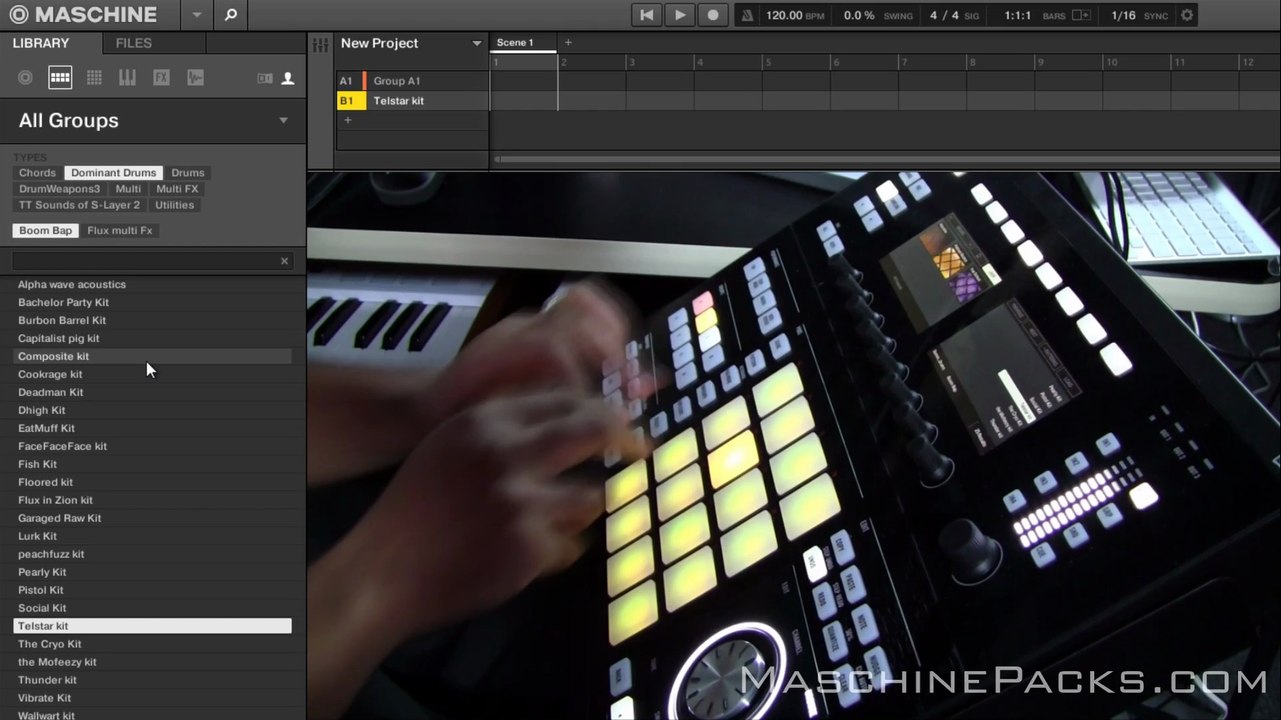The height and width of the screenshot is (720, 1281).
Task: Select the Sounds file type icon
Action: coord(94,78)
